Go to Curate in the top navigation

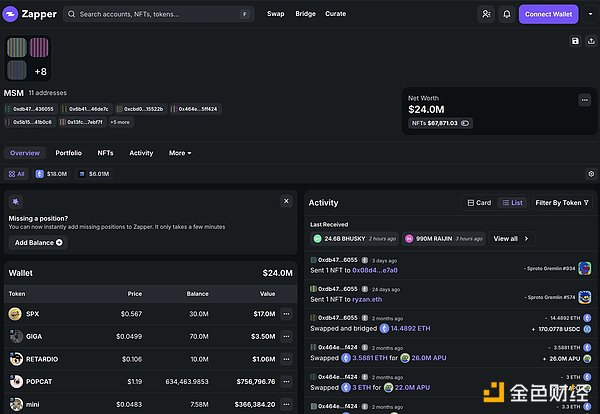coord(336,14)
